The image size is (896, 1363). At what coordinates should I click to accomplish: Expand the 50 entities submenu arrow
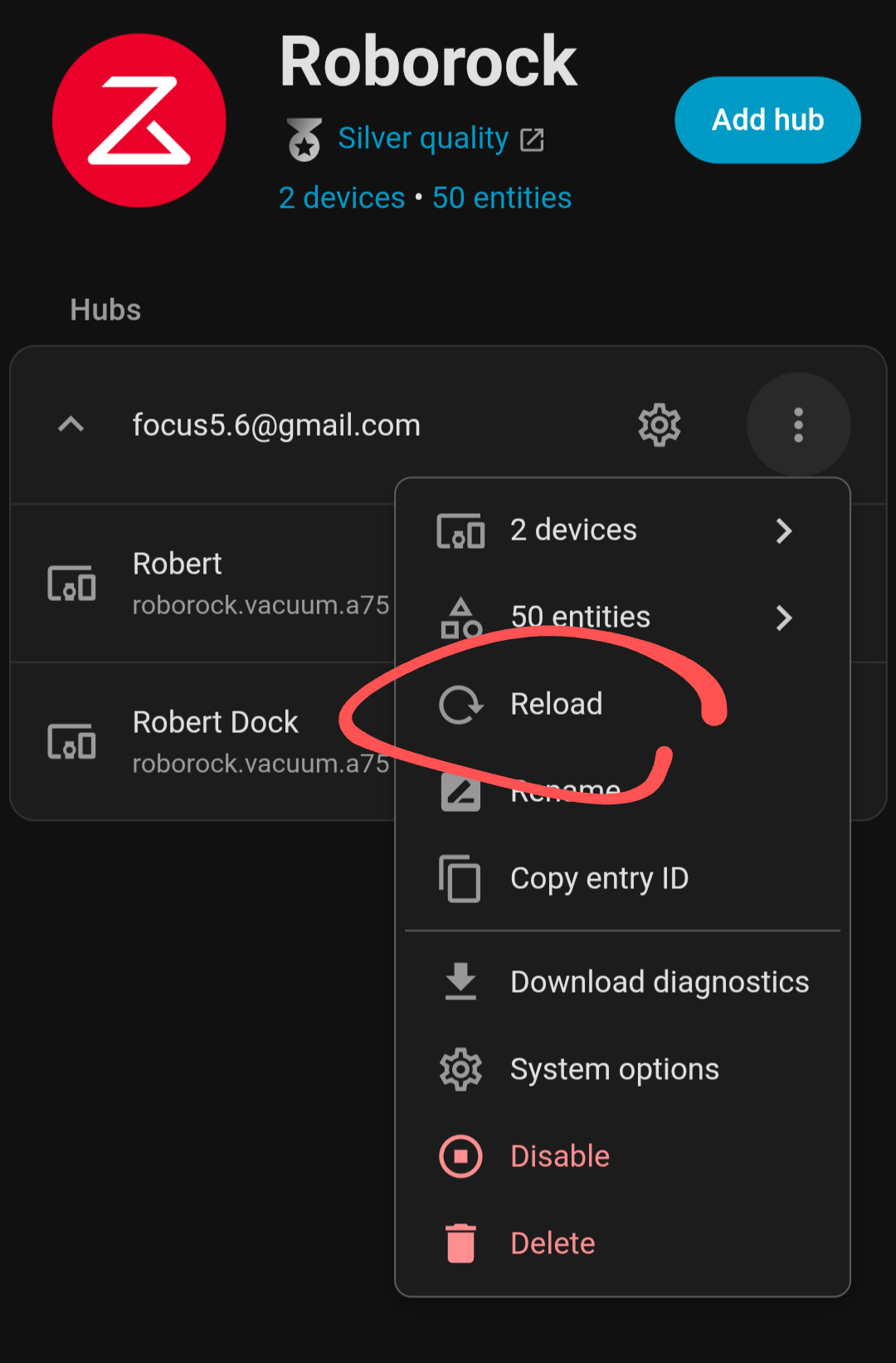[783, 618]
